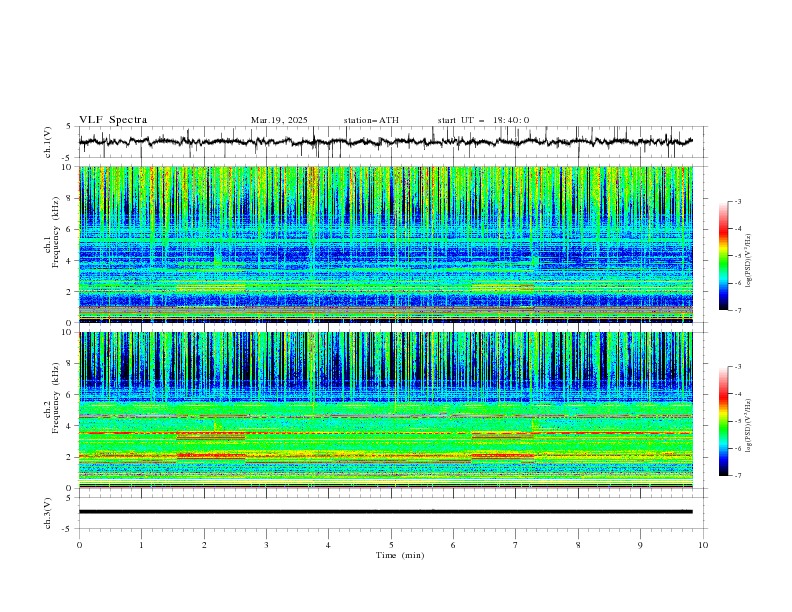Viewport: 792px width, 612px height.
Task: Click the log(PSD) label beside ch.2 colorbar
Action: 749,426
